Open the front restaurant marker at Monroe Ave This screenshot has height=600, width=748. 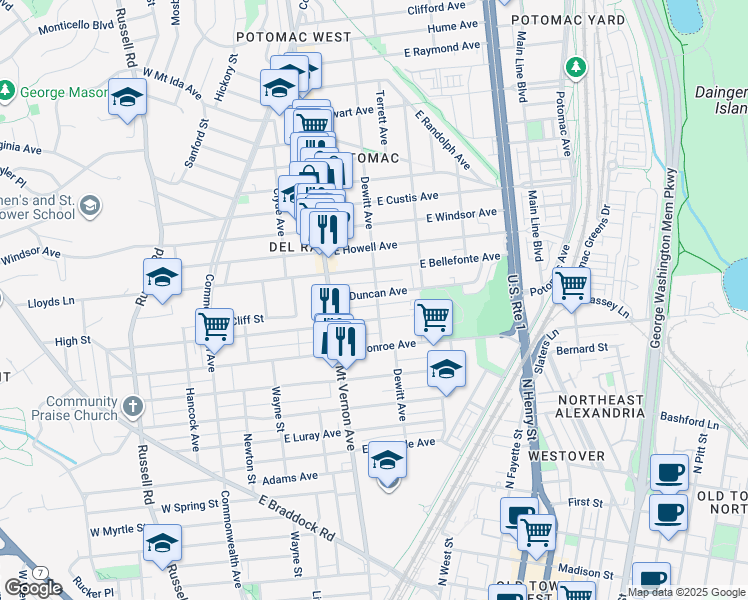click(x=346, y=342)
